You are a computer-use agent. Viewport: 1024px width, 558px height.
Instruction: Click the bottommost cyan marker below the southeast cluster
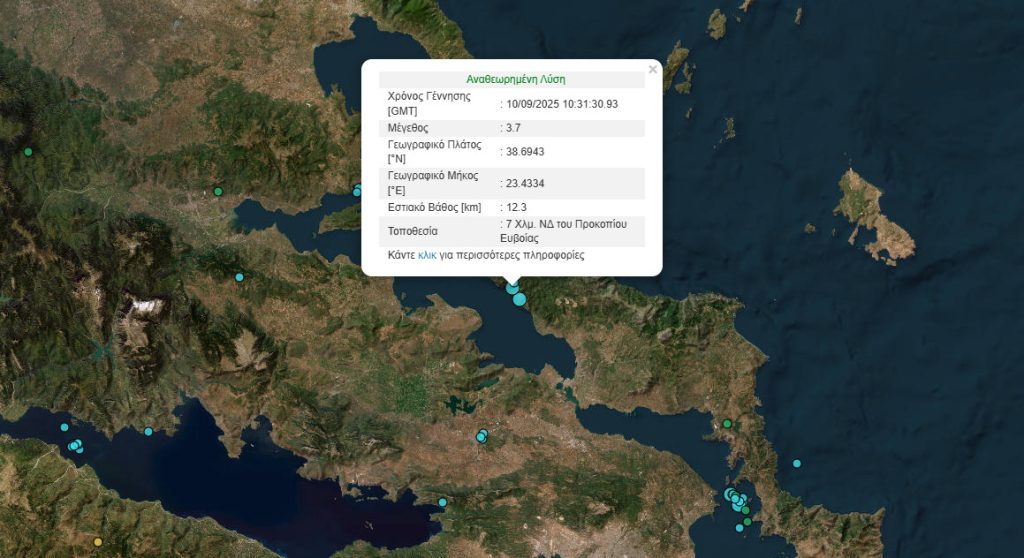click(740, 528)
